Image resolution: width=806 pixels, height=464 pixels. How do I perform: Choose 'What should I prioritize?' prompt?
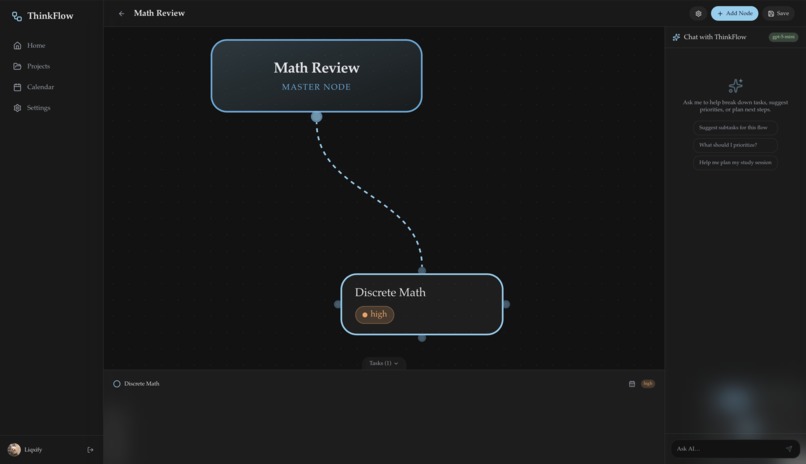tap(735, 145)
